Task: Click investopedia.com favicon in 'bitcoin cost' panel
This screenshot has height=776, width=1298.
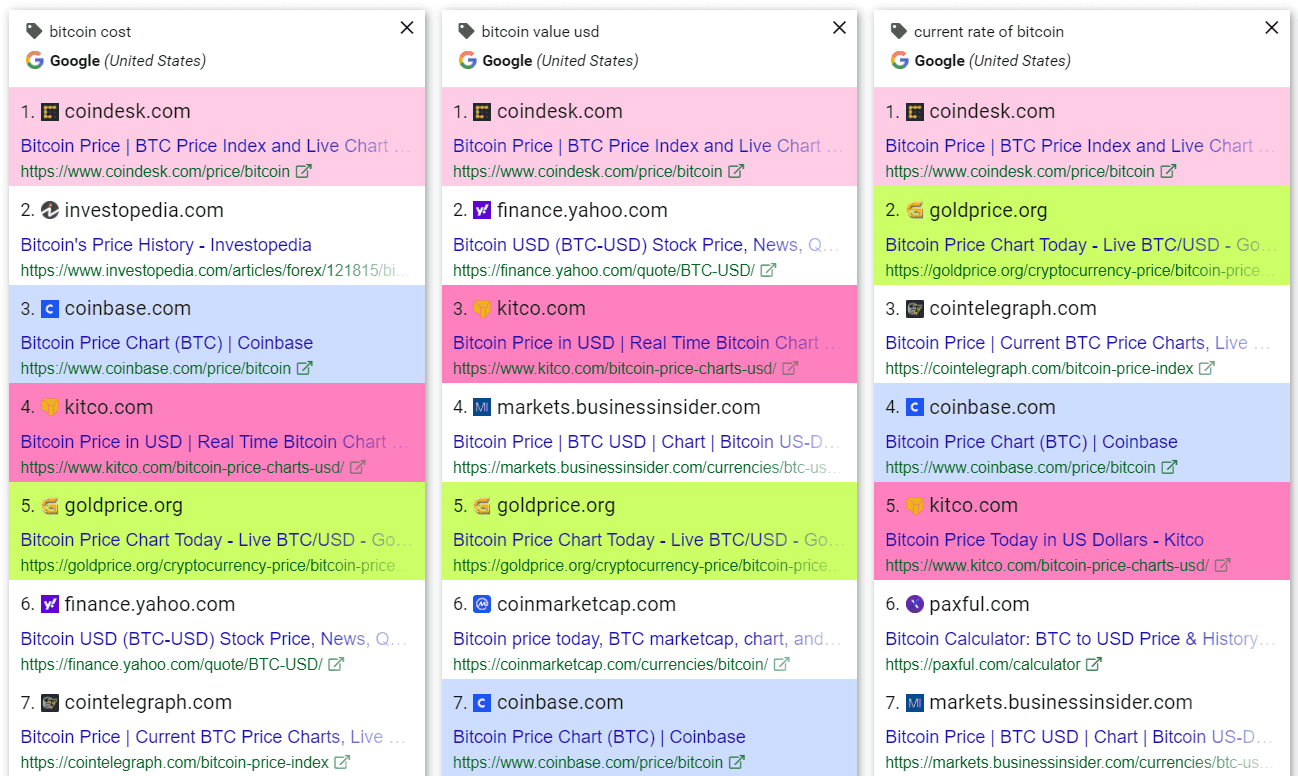Action: 50,210
